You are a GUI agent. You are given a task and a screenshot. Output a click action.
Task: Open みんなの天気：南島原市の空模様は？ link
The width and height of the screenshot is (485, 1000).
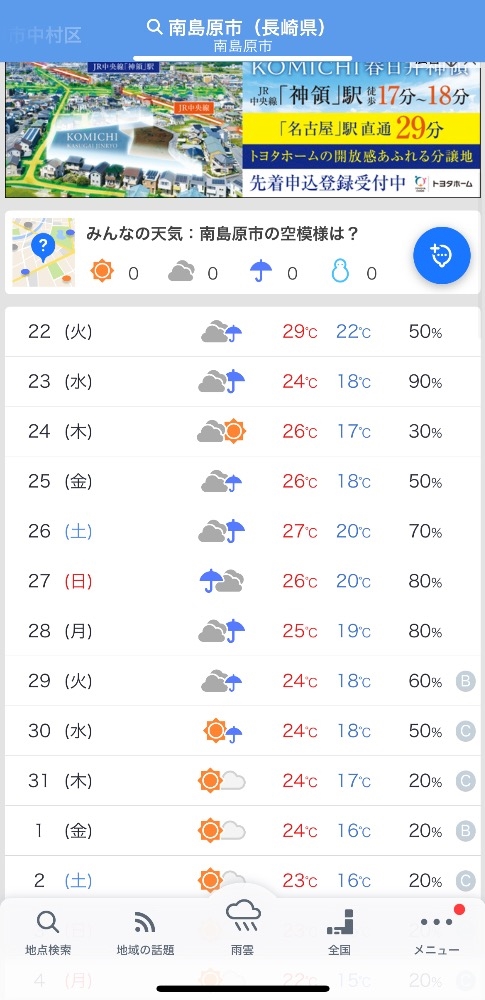tap(222, 234)
